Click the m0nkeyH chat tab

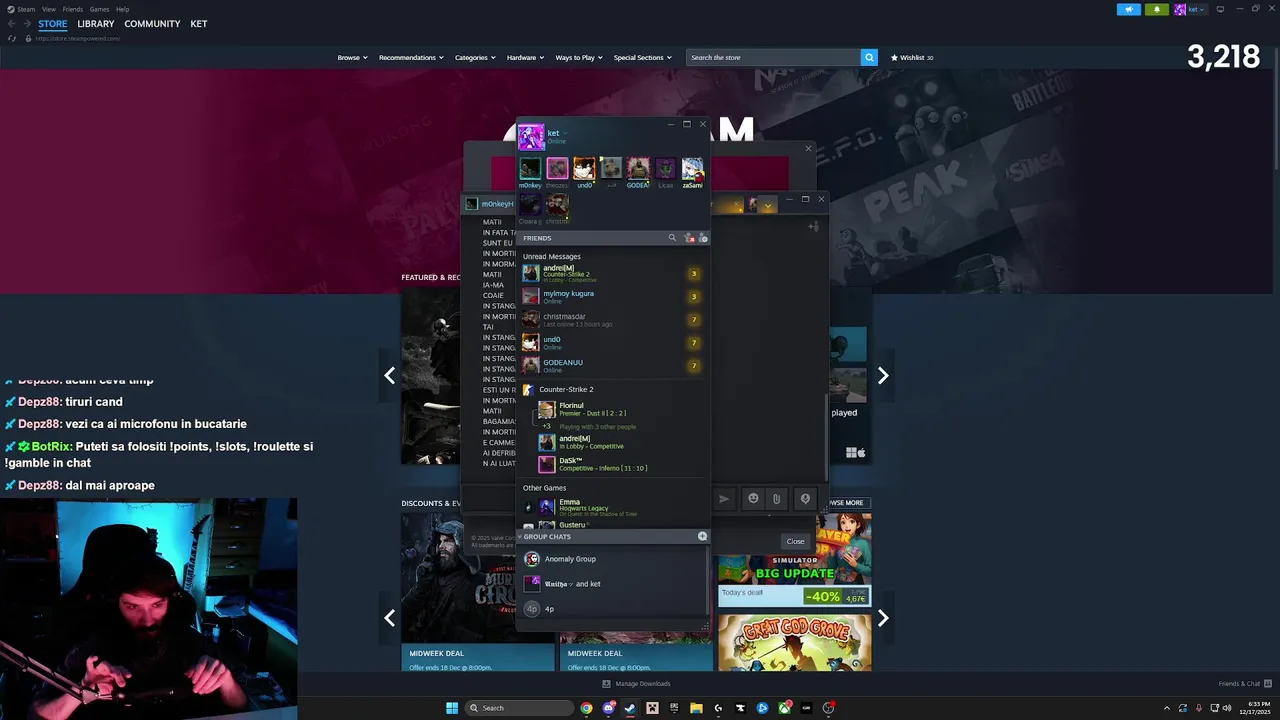point(489,204)
